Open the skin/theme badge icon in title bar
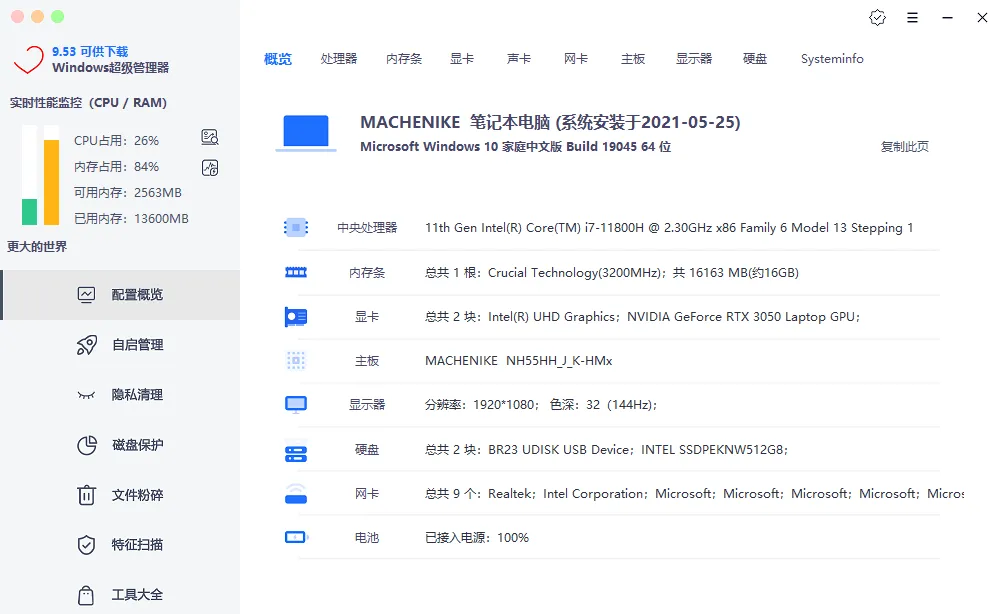 (x=877, y=18)
